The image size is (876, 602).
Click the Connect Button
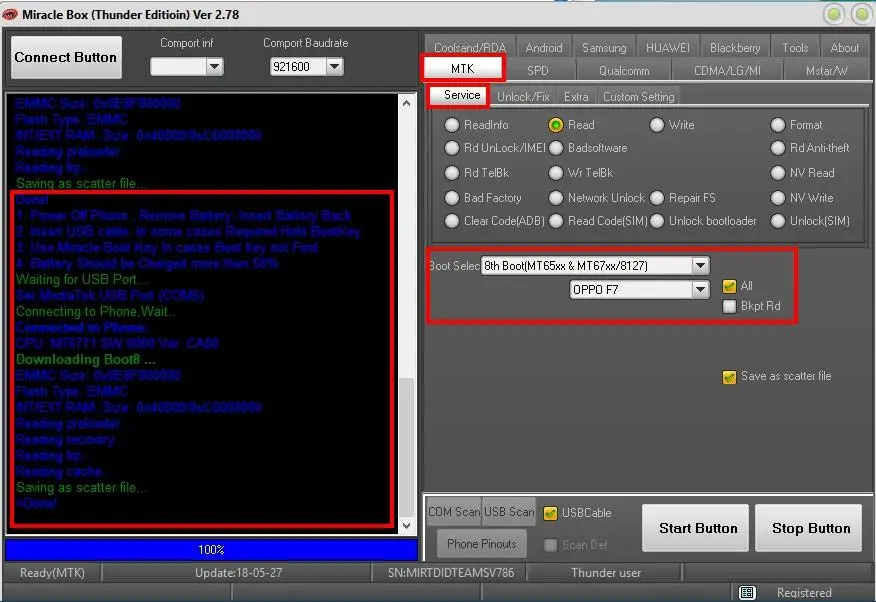click(66, 58)
